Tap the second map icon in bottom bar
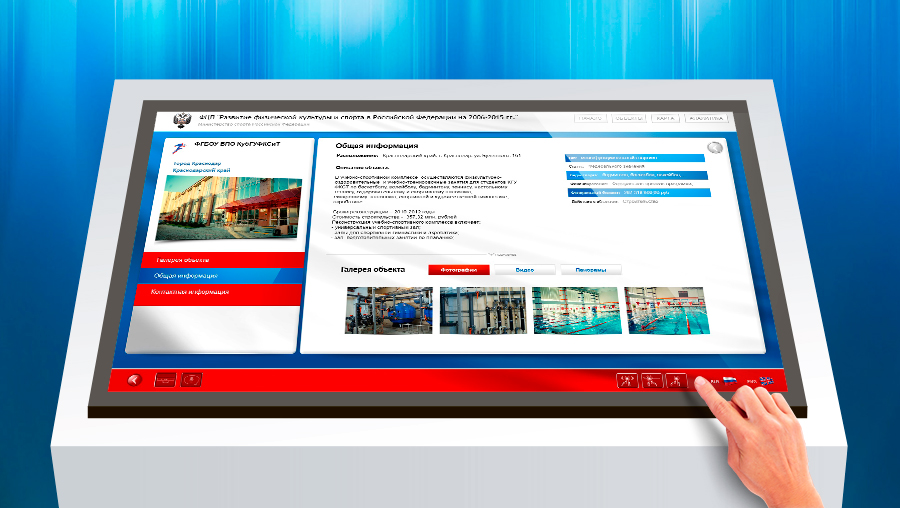Screen dimensions: 900x508 tap(192, 379)
